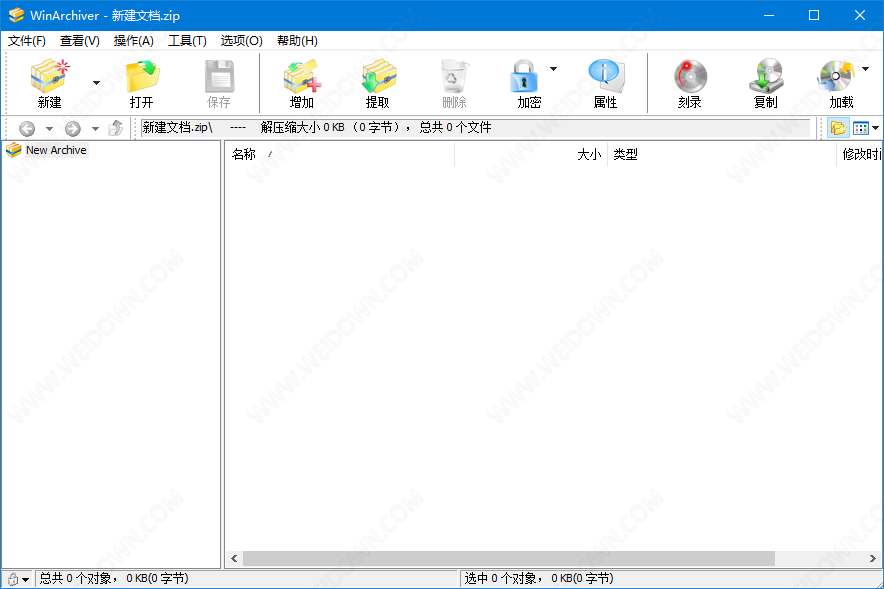Click the 属性 (Properties) info icon
The image size is (884, 589).
pyautogui.click(x=606, y=76)
